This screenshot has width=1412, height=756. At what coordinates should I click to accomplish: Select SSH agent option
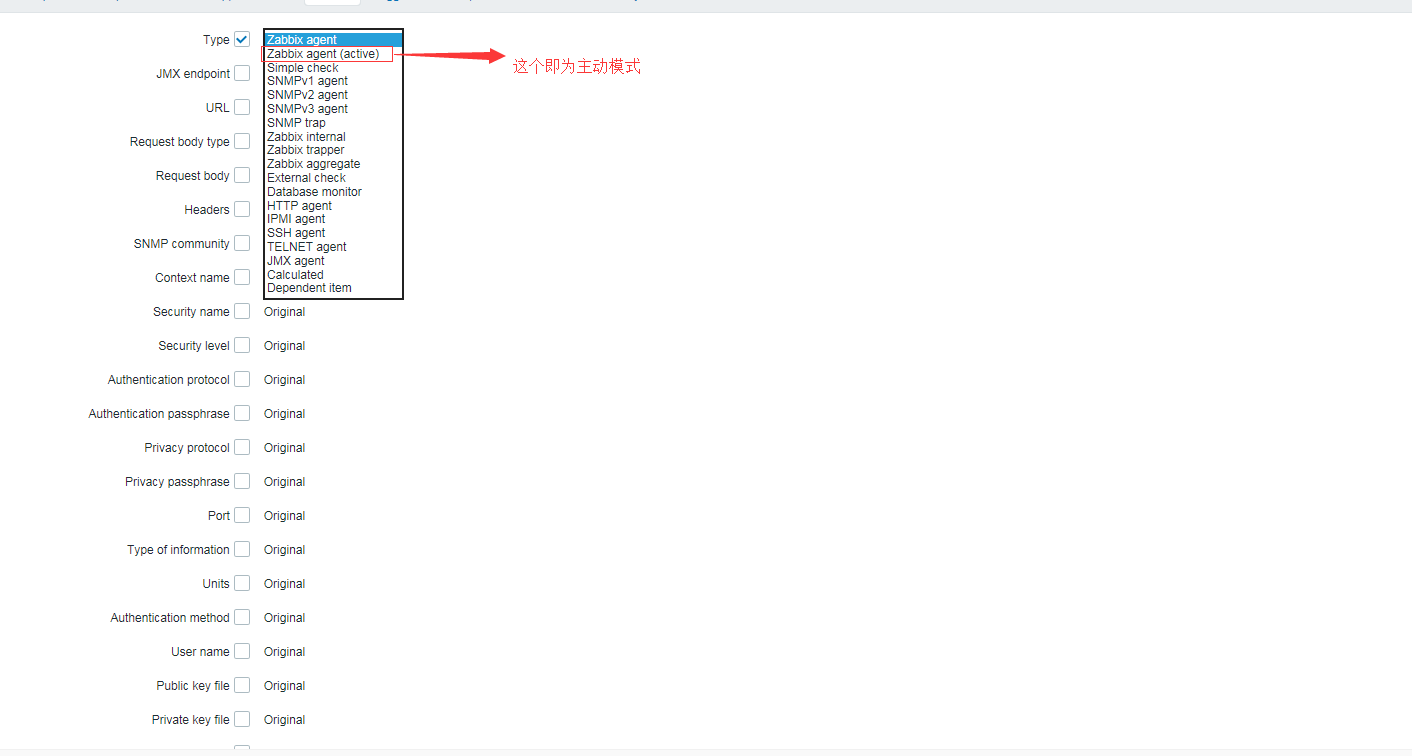(333, 233)
